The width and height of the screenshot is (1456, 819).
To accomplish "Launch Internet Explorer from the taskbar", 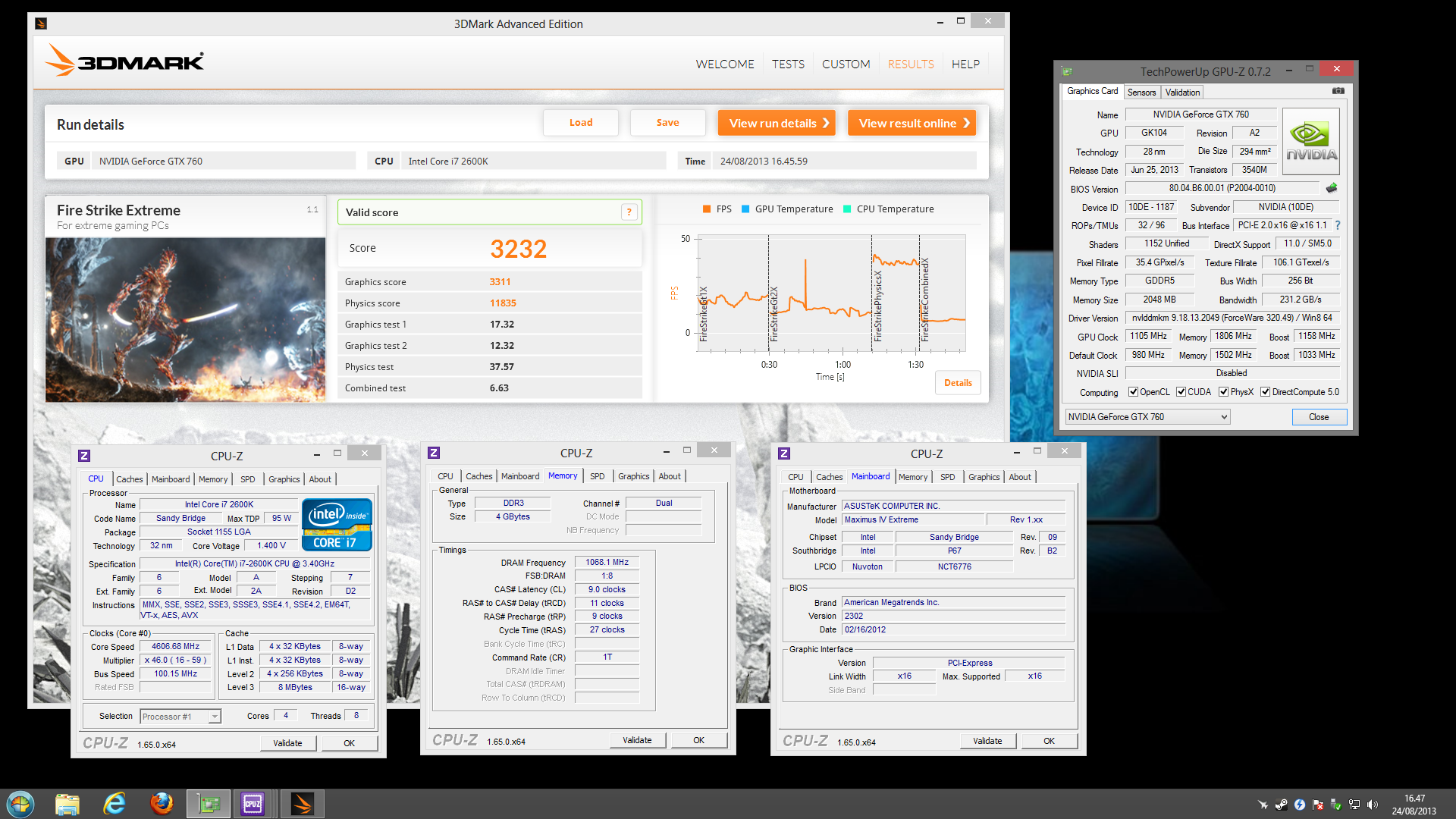I will coord(115,804).
